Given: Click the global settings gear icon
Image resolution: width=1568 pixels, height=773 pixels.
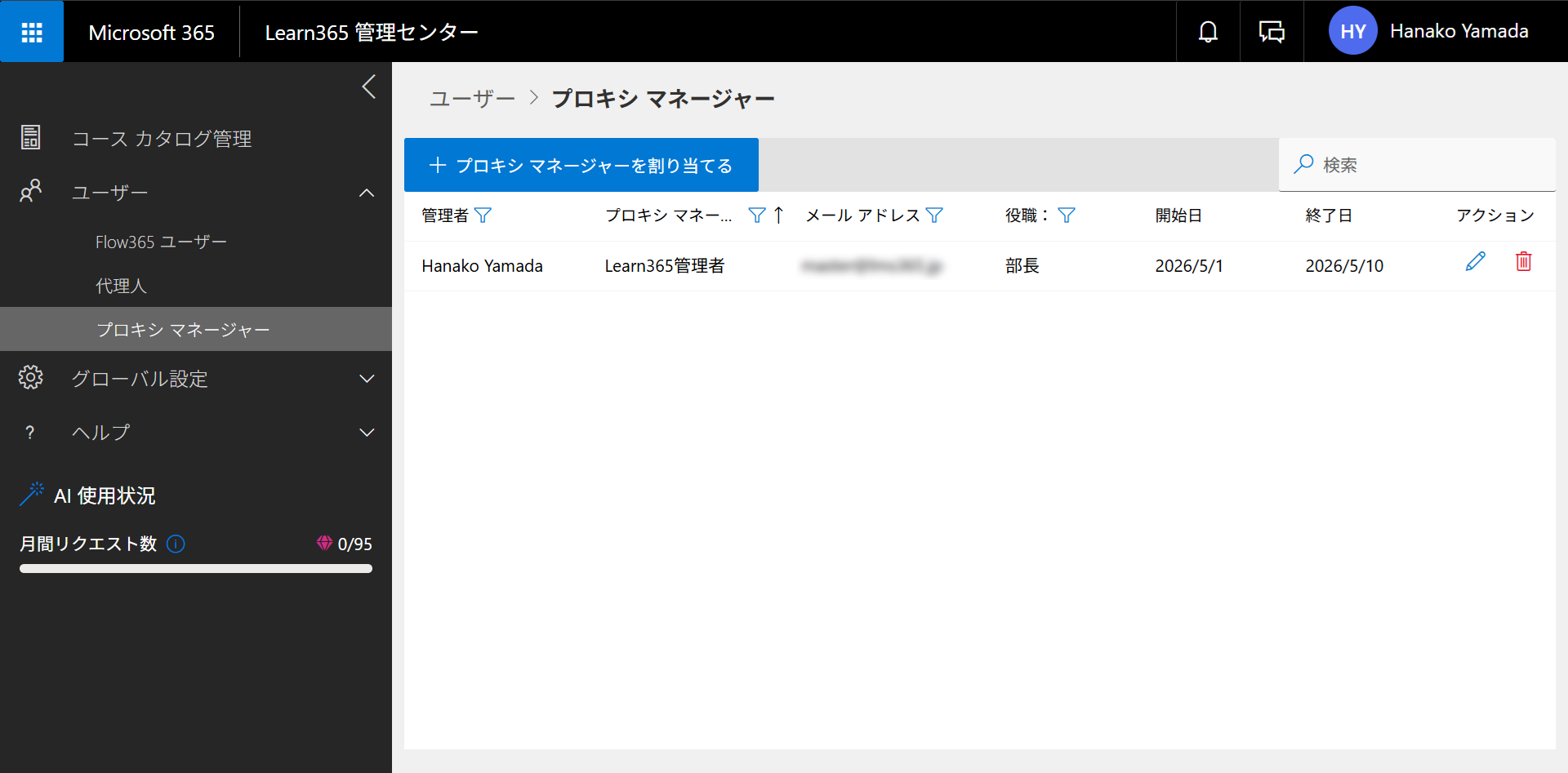Looking at the screenshot, I should (x=30, y=377).
